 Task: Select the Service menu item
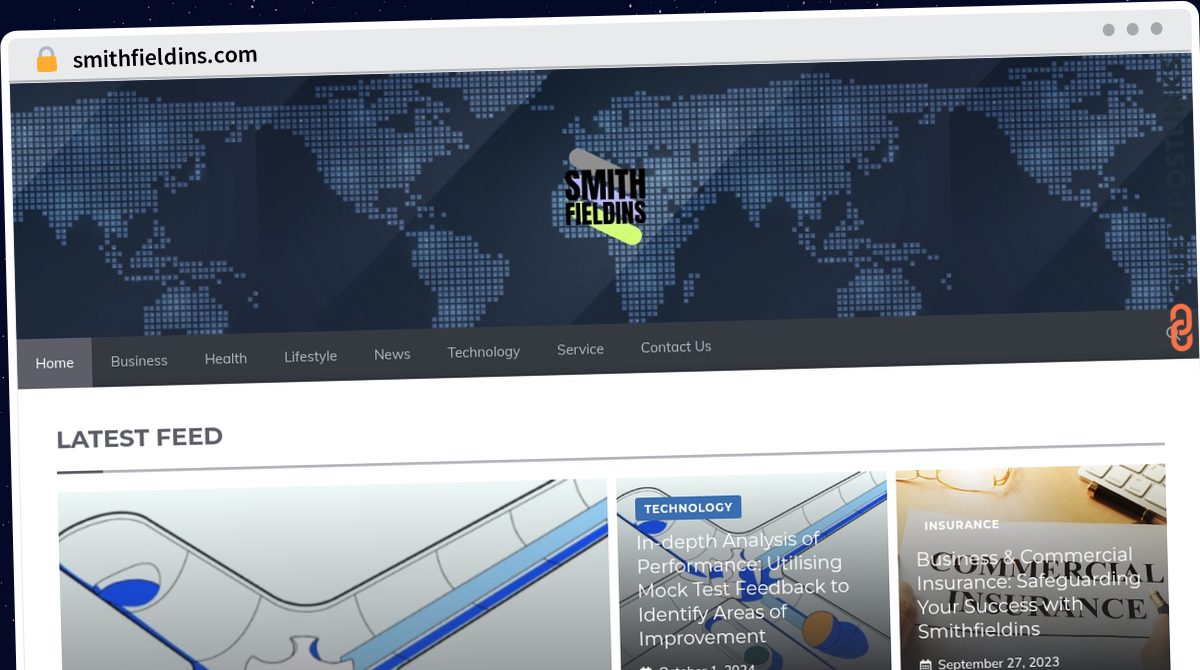580,349
